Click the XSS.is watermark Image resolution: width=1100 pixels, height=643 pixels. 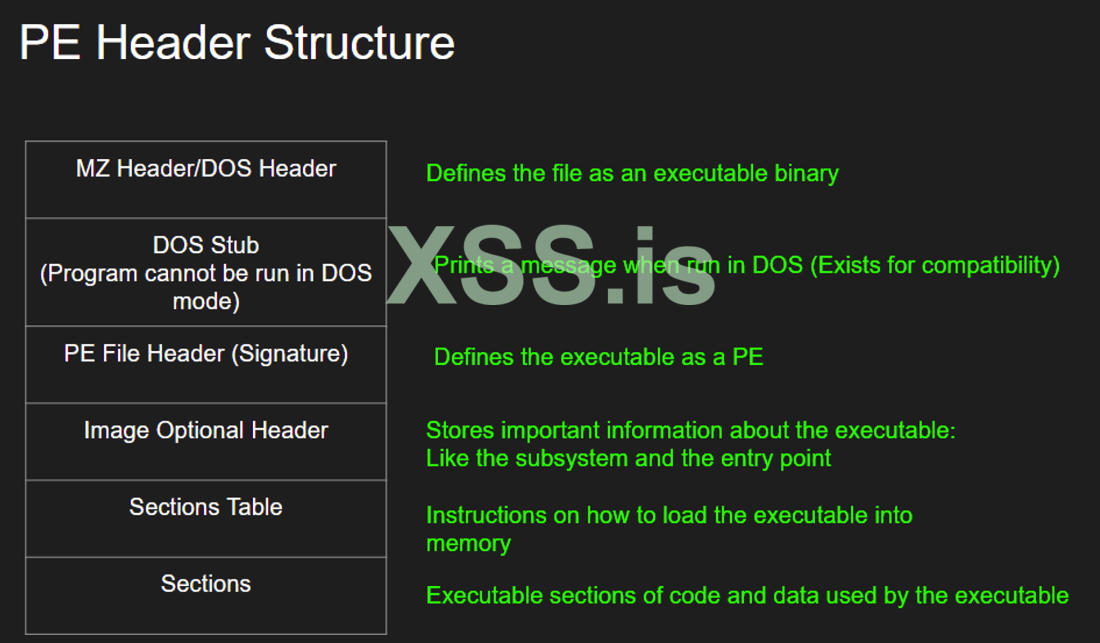tap(552, 265)
